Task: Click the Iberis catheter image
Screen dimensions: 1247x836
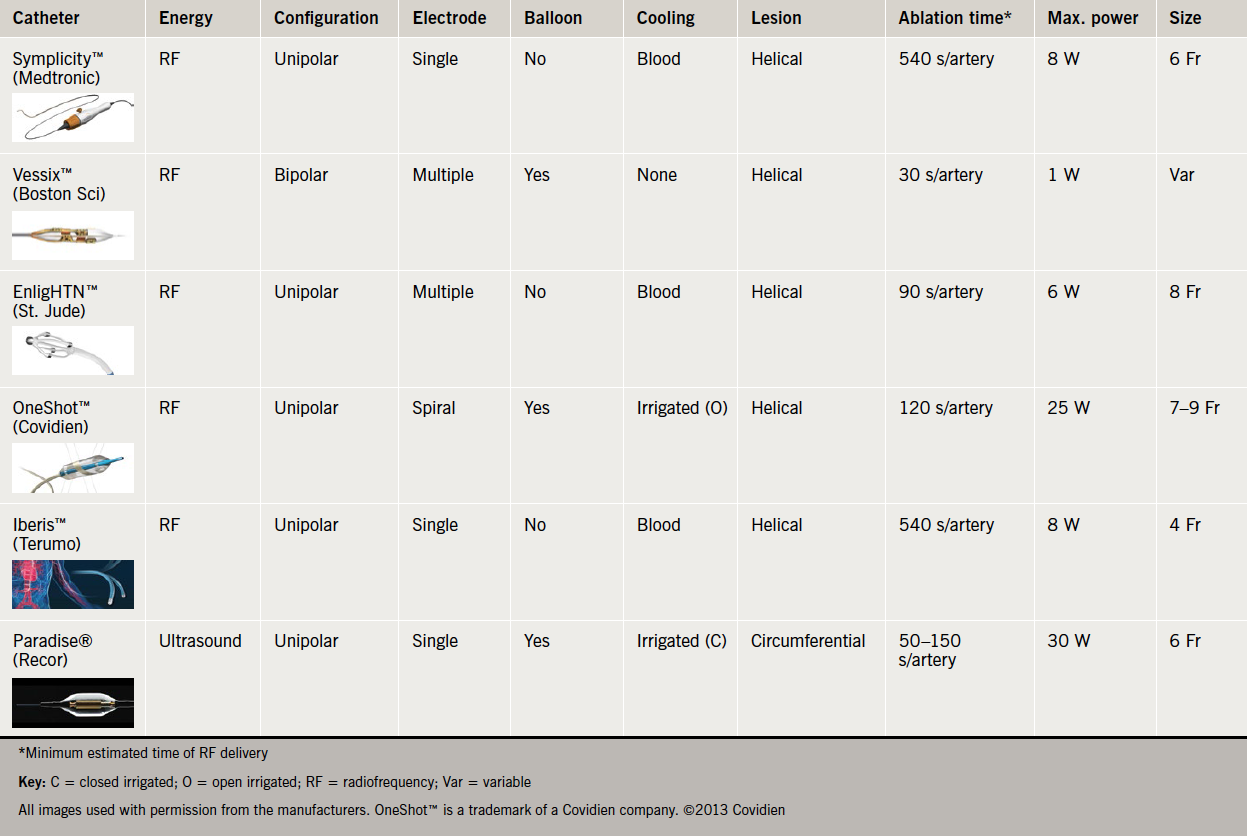Action: (x=73, y=584)
